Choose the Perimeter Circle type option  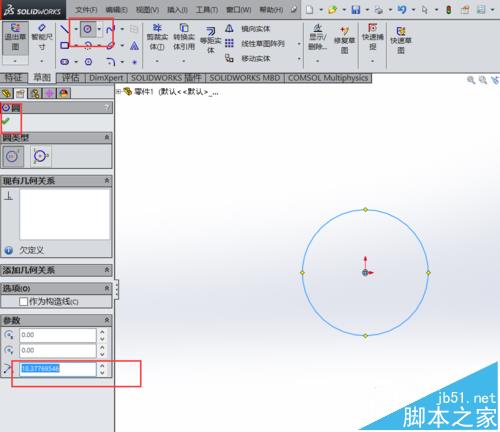pyautogui.click(x=41, y=156)
